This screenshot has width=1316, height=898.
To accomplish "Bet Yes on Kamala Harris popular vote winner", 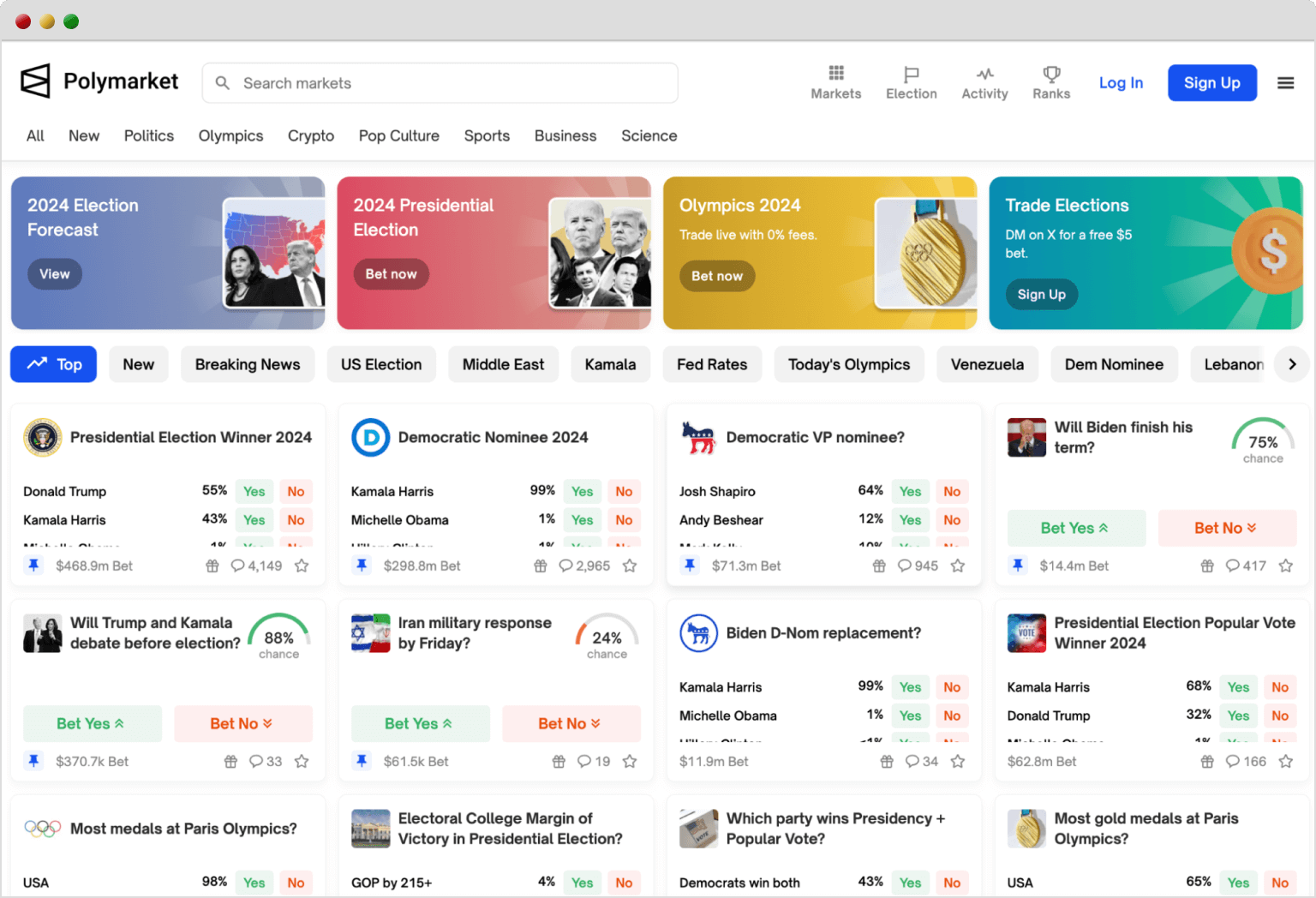I will coord(1238,686).
